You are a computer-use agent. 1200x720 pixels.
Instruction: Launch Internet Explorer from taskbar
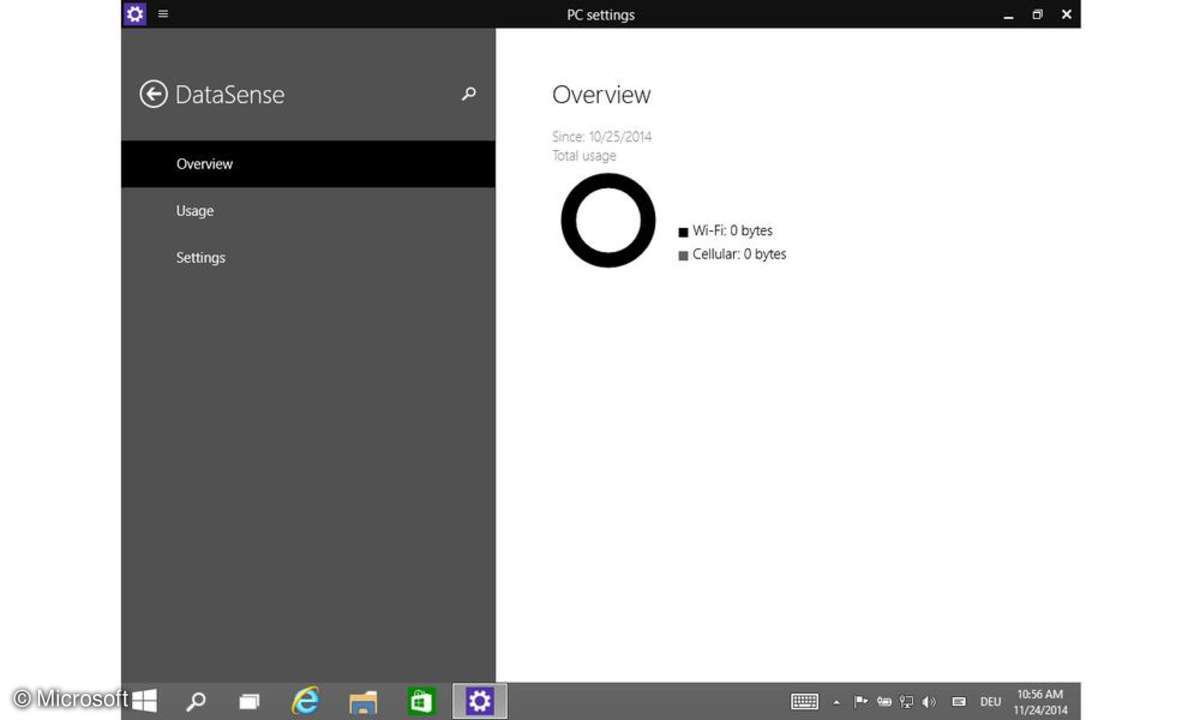305,701
